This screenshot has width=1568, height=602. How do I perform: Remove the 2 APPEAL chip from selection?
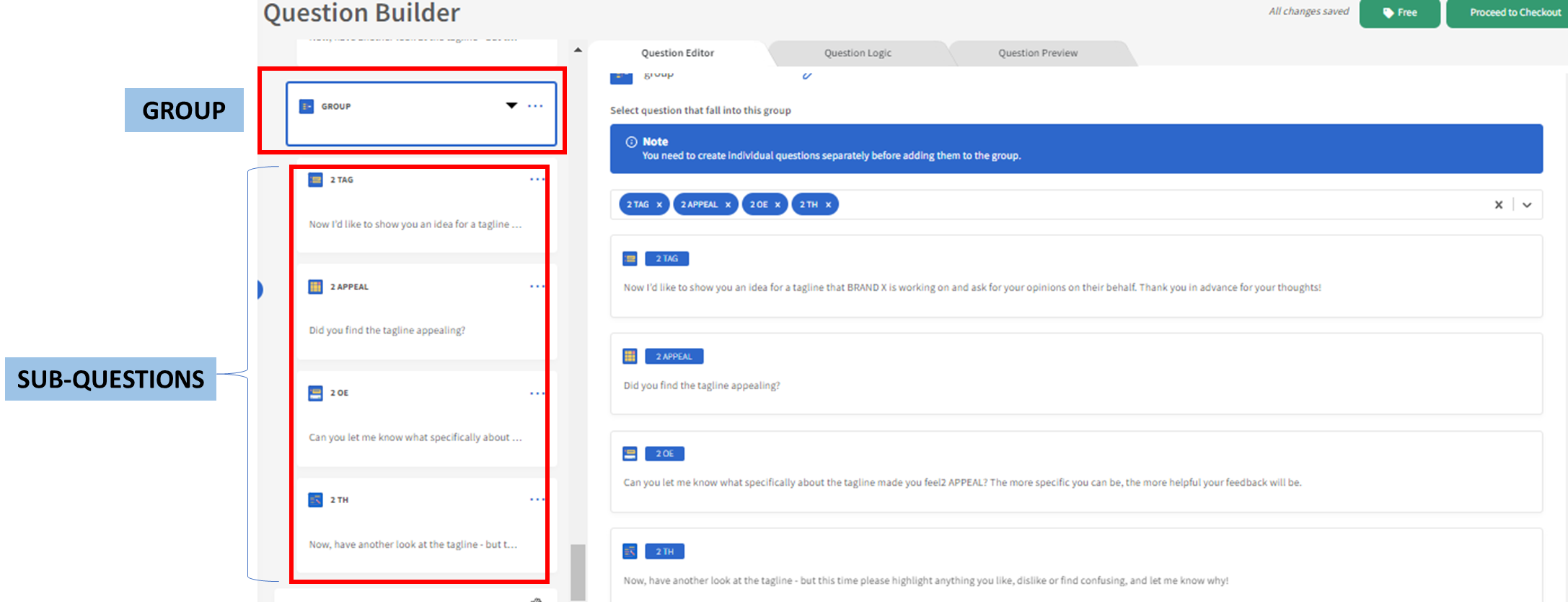(728, 205)
